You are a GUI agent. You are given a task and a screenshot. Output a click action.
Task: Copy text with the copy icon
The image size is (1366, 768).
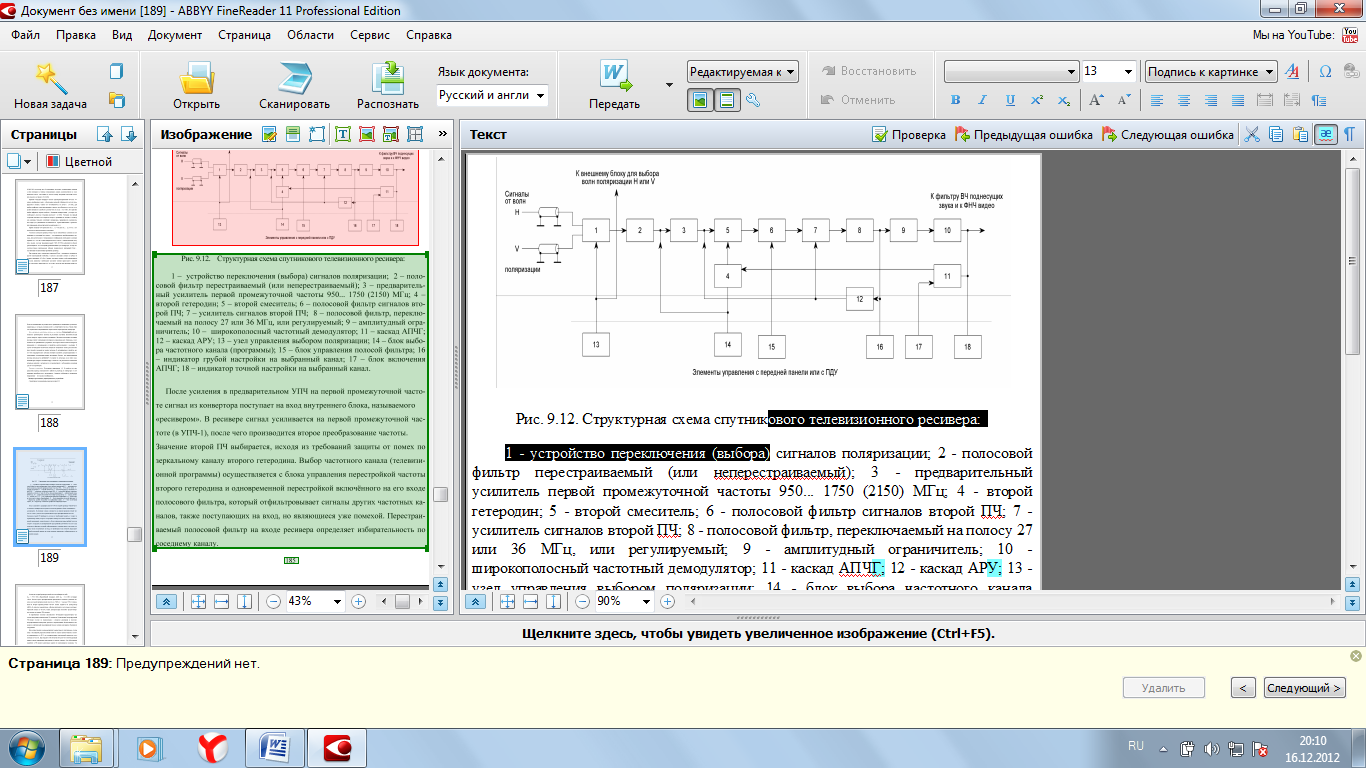pos(1275,134)
